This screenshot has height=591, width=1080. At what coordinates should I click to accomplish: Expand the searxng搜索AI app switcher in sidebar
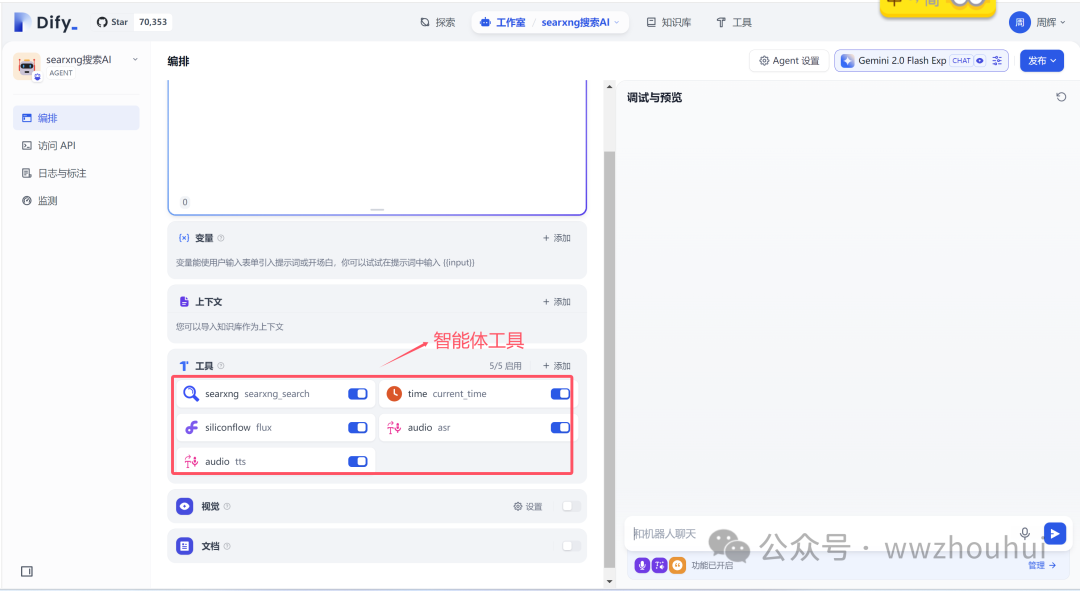click(x=135, y=60)
